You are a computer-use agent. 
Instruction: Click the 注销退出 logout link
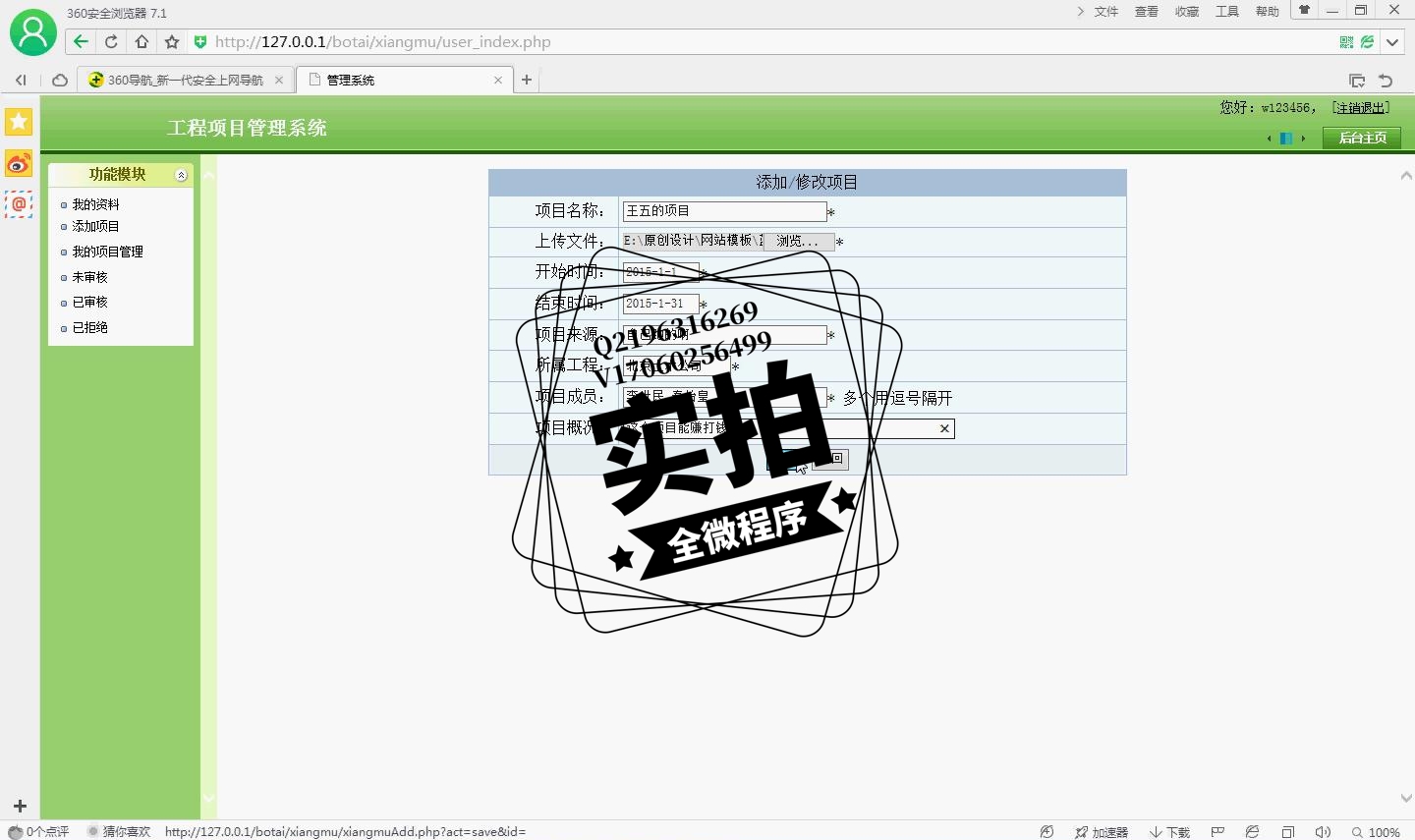1361,108
